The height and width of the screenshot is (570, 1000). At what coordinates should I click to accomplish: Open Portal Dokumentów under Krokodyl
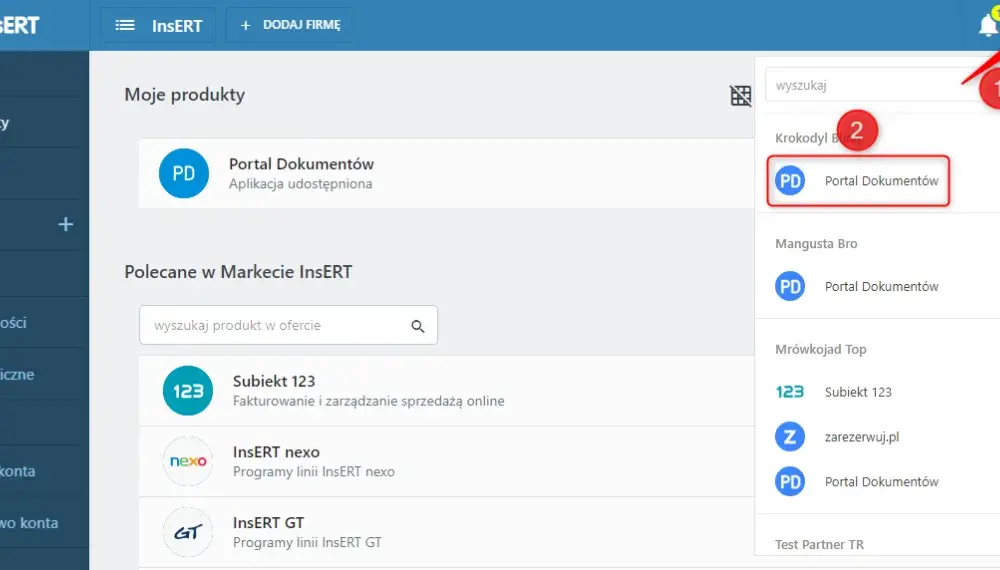[858, 180]
